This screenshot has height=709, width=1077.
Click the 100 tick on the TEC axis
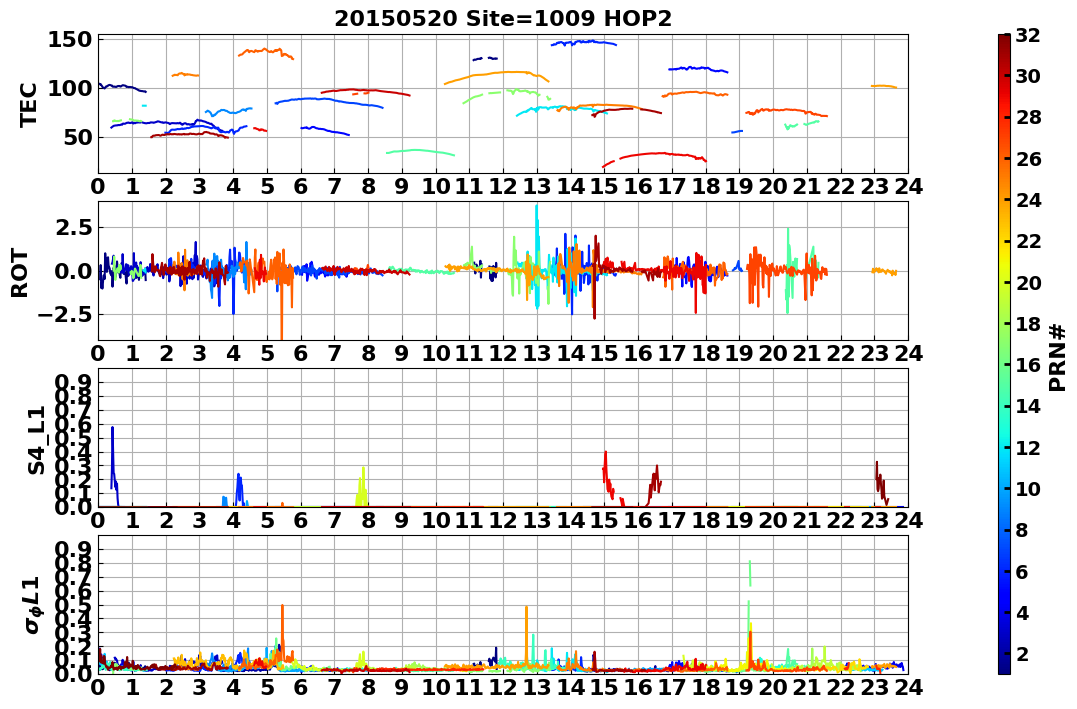tap(70, 88)
